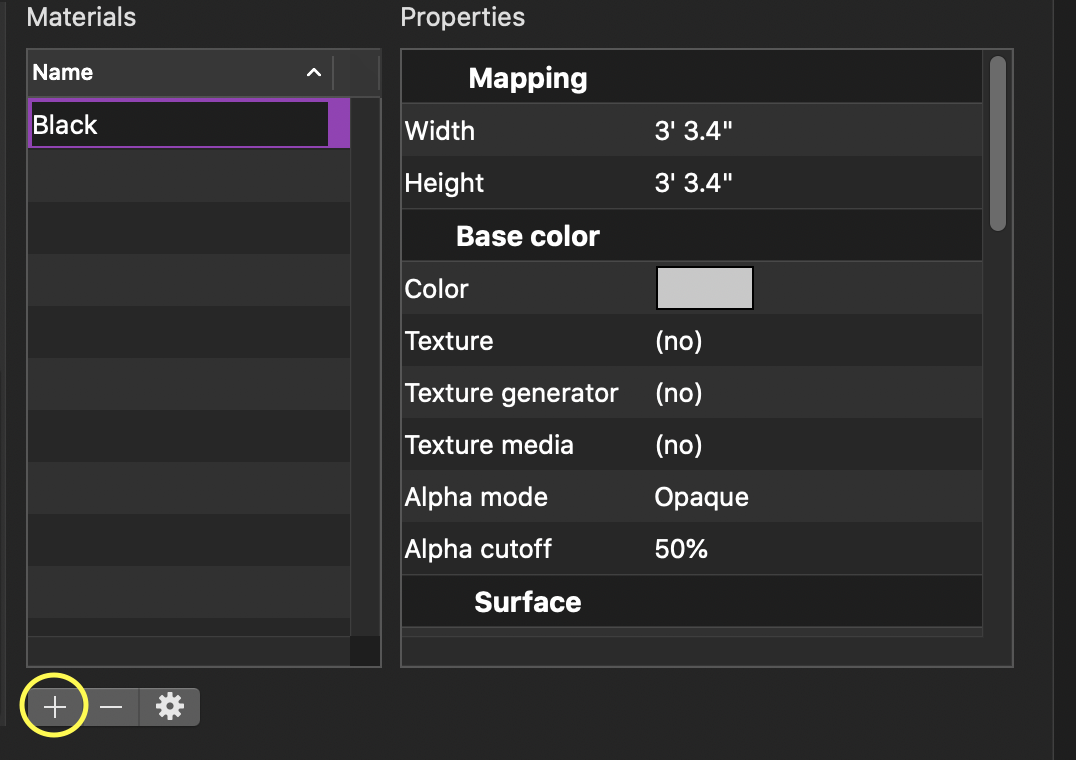Screen dimensions: 1076x760
Task: Remove selected material with minus button
Action: point(111,706)
